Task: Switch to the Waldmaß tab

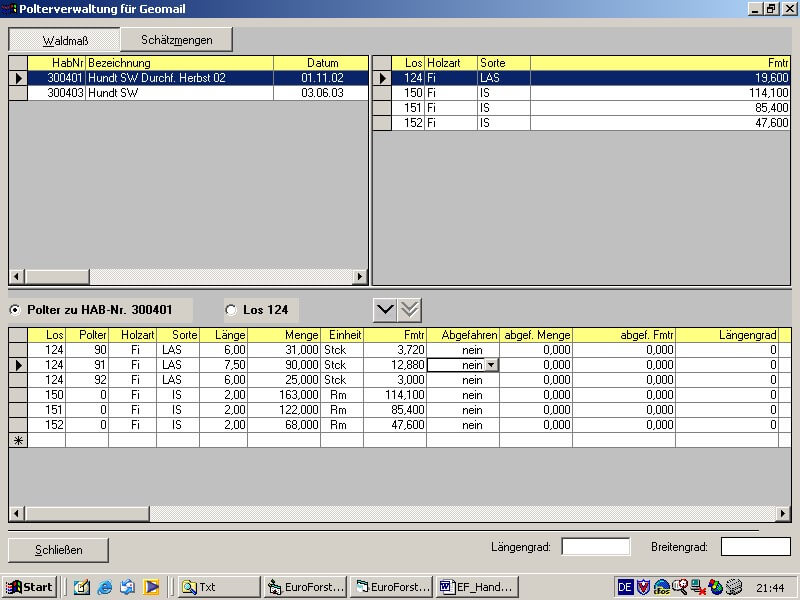Action: pos(65,40)
